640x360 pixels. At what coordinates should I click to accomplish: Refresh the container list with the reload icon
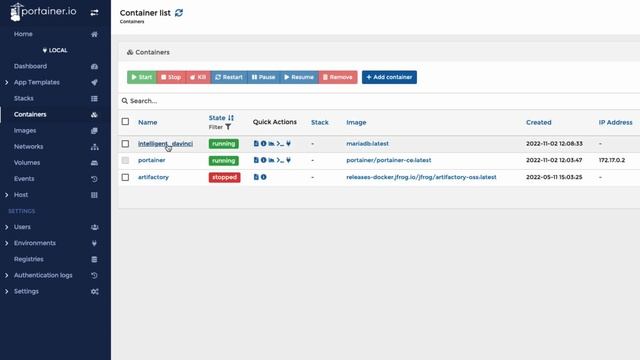click(x=179, y=13)
